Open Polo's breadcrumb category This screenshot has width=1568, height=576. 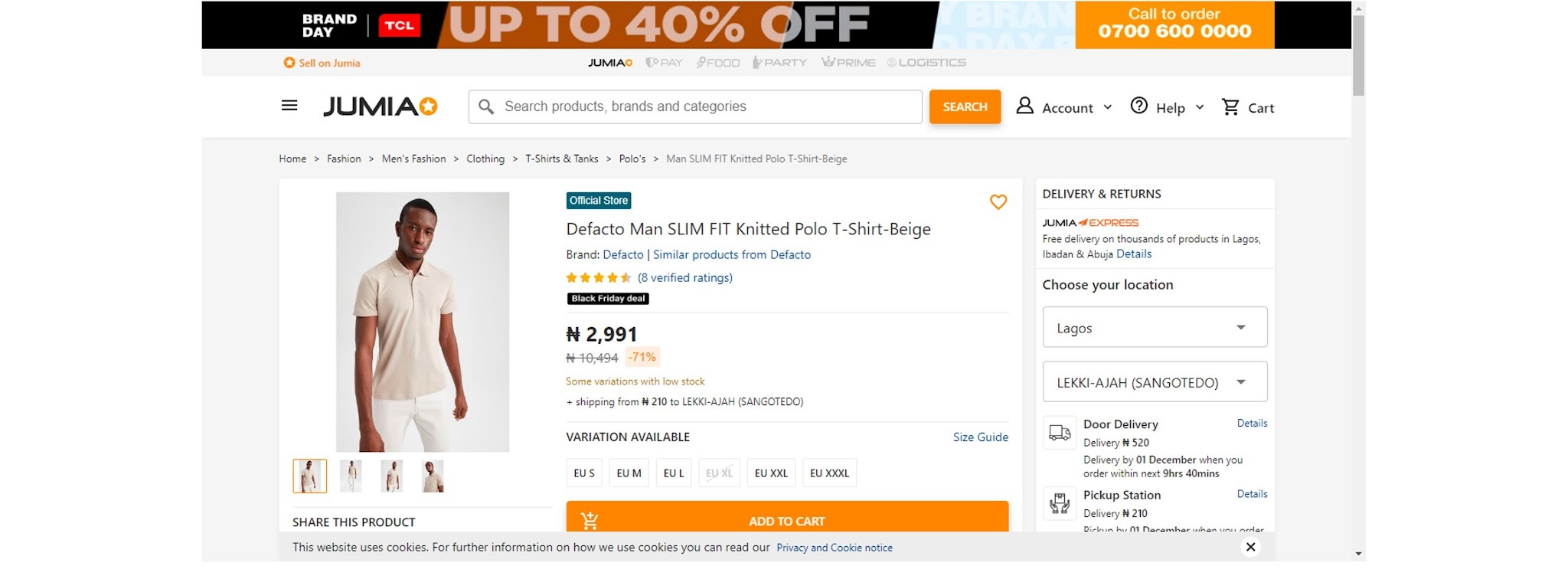tap(632, 159)
